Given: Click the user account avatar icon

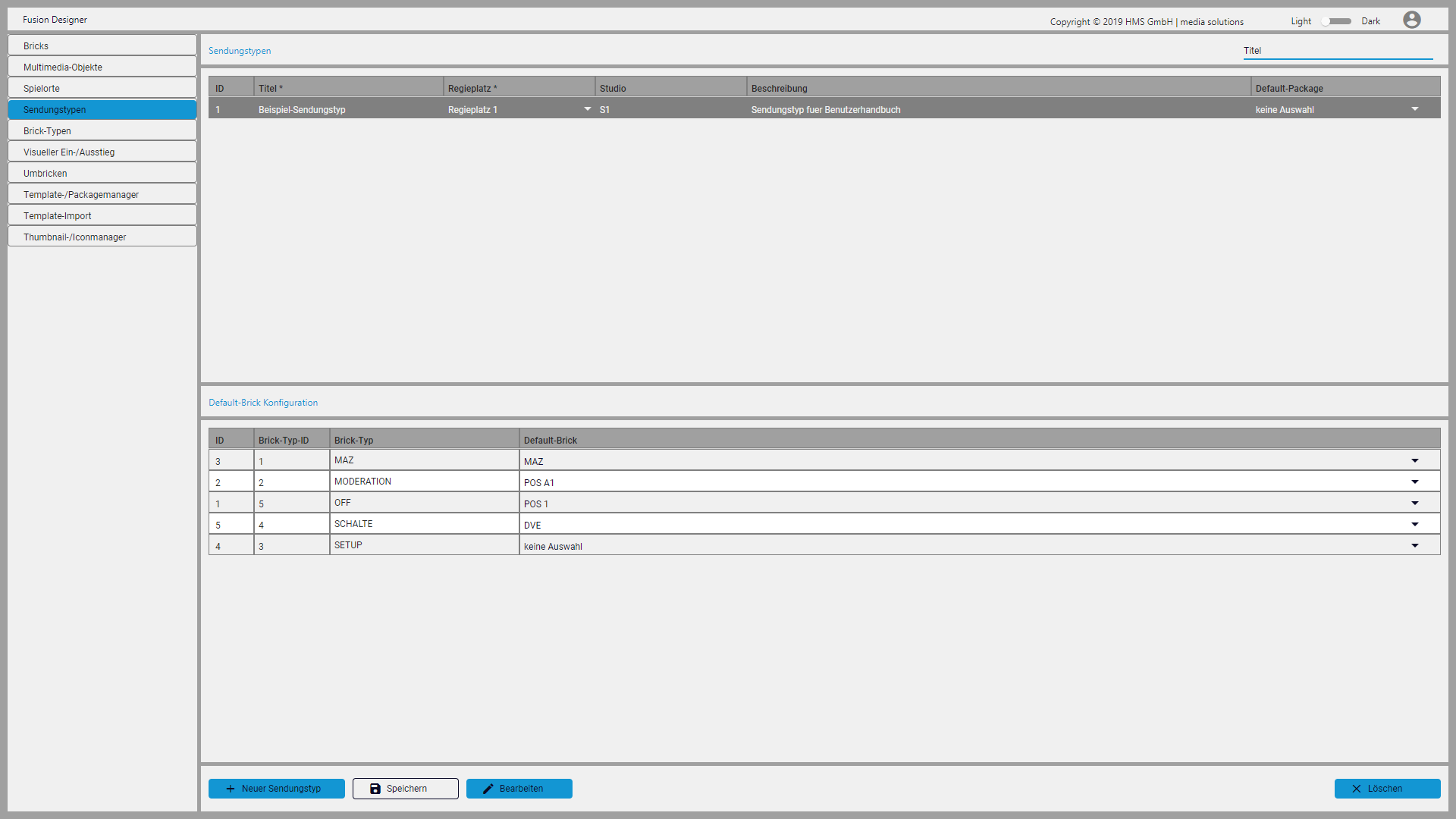Looking at the screenshot, I should 1411,20.
